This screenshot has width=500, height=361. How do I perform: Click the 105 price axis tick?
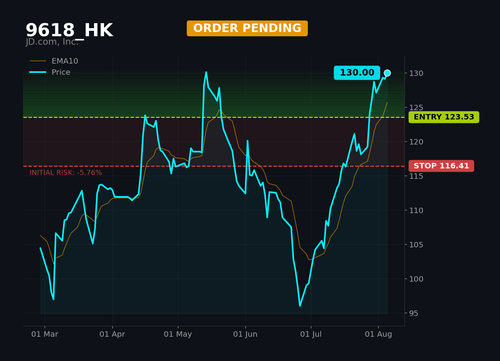pos(416,245)
